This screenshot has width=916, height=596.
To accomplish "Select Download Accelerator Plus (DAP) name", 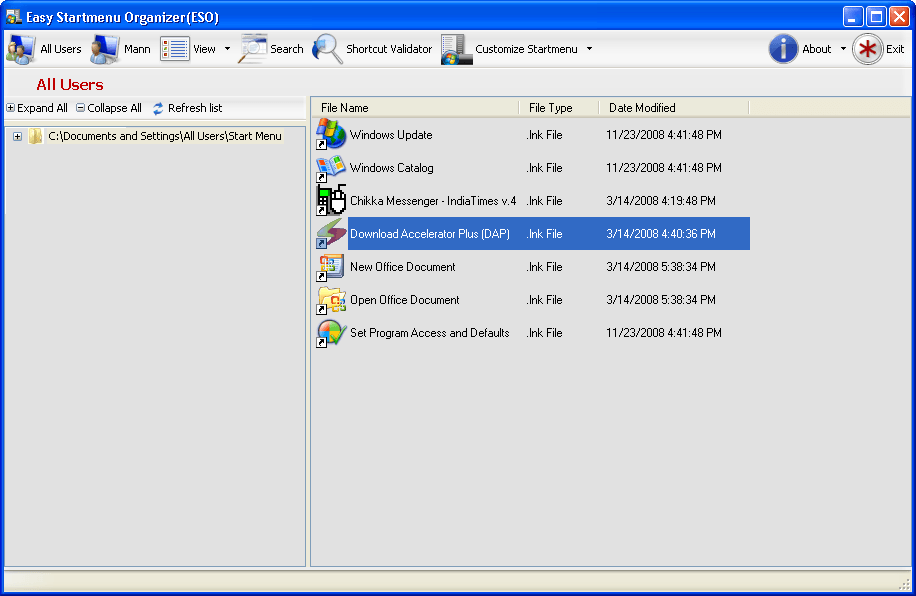I will (x=429, y=234).
